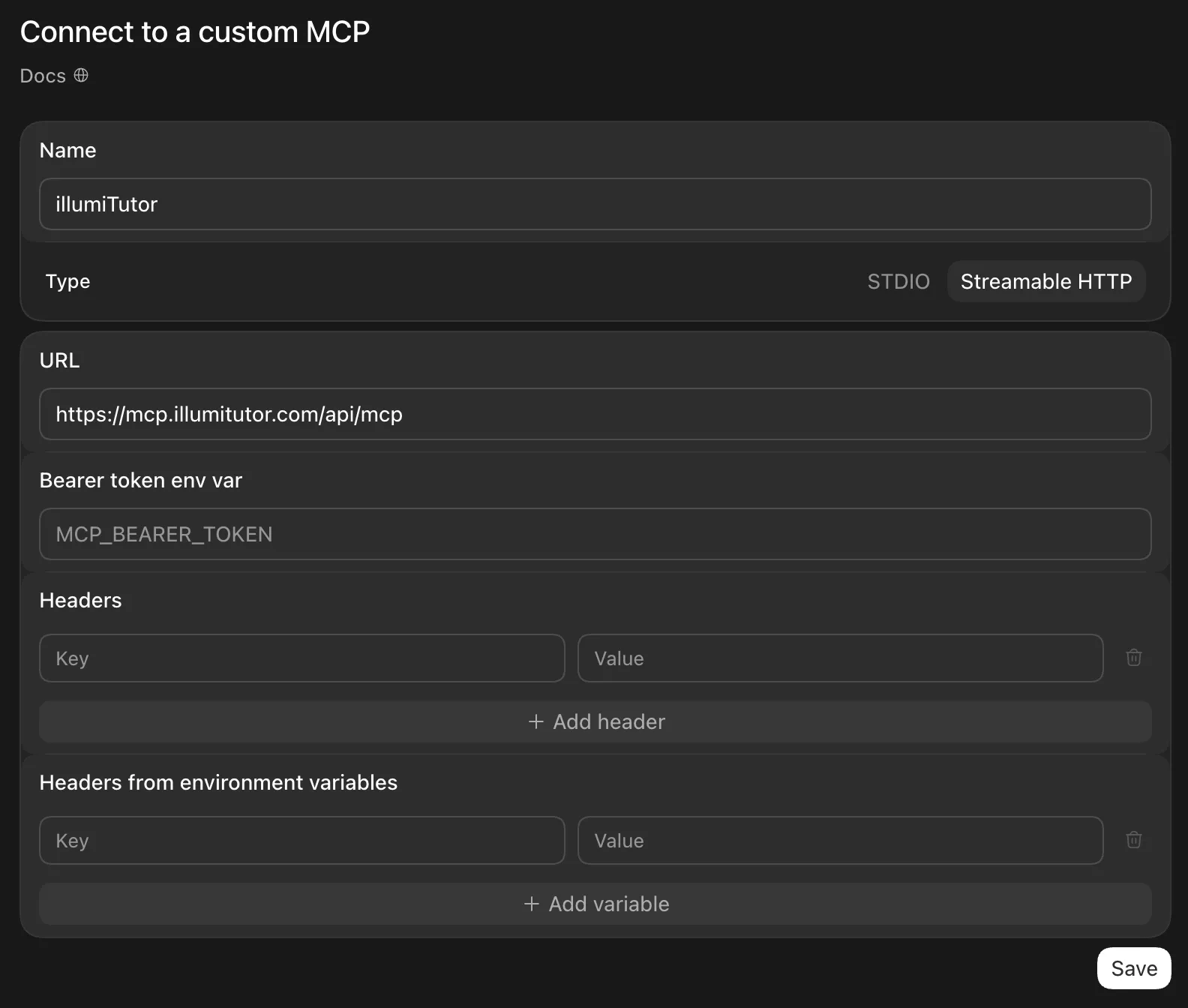Image resolution: width=1188 pixels, height=1008 pixels.
Task: Select STDIO connection type
Action: 898,281
